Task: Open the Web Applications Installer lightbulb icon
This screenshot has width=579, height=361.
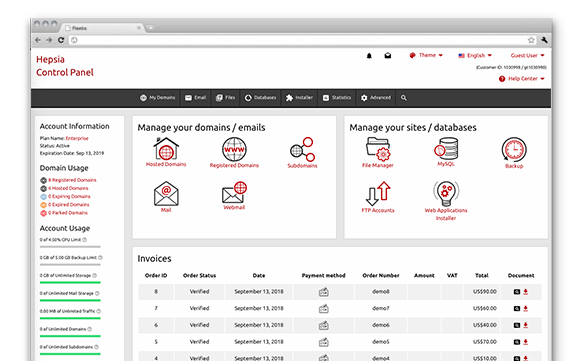Action: (446, 193)
